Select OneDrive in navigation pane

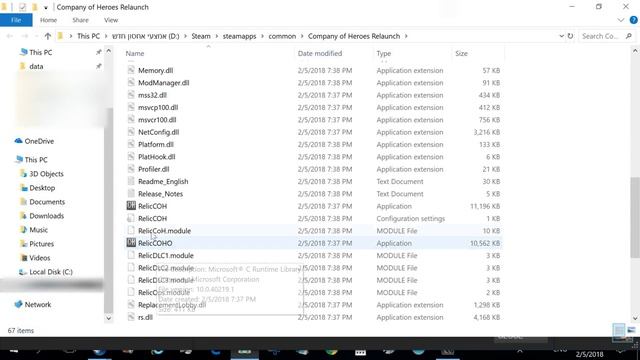(x=39, y=141)
